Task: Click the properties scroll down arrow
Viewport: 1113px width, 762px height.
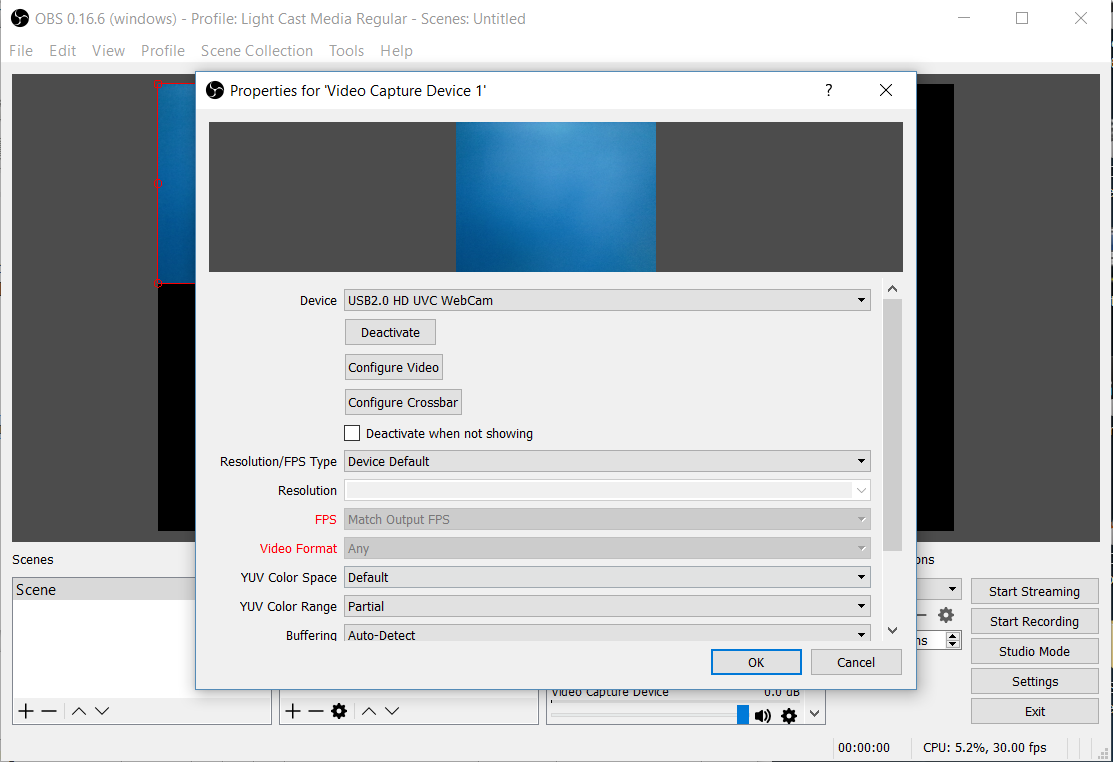Action: [893, 630]
